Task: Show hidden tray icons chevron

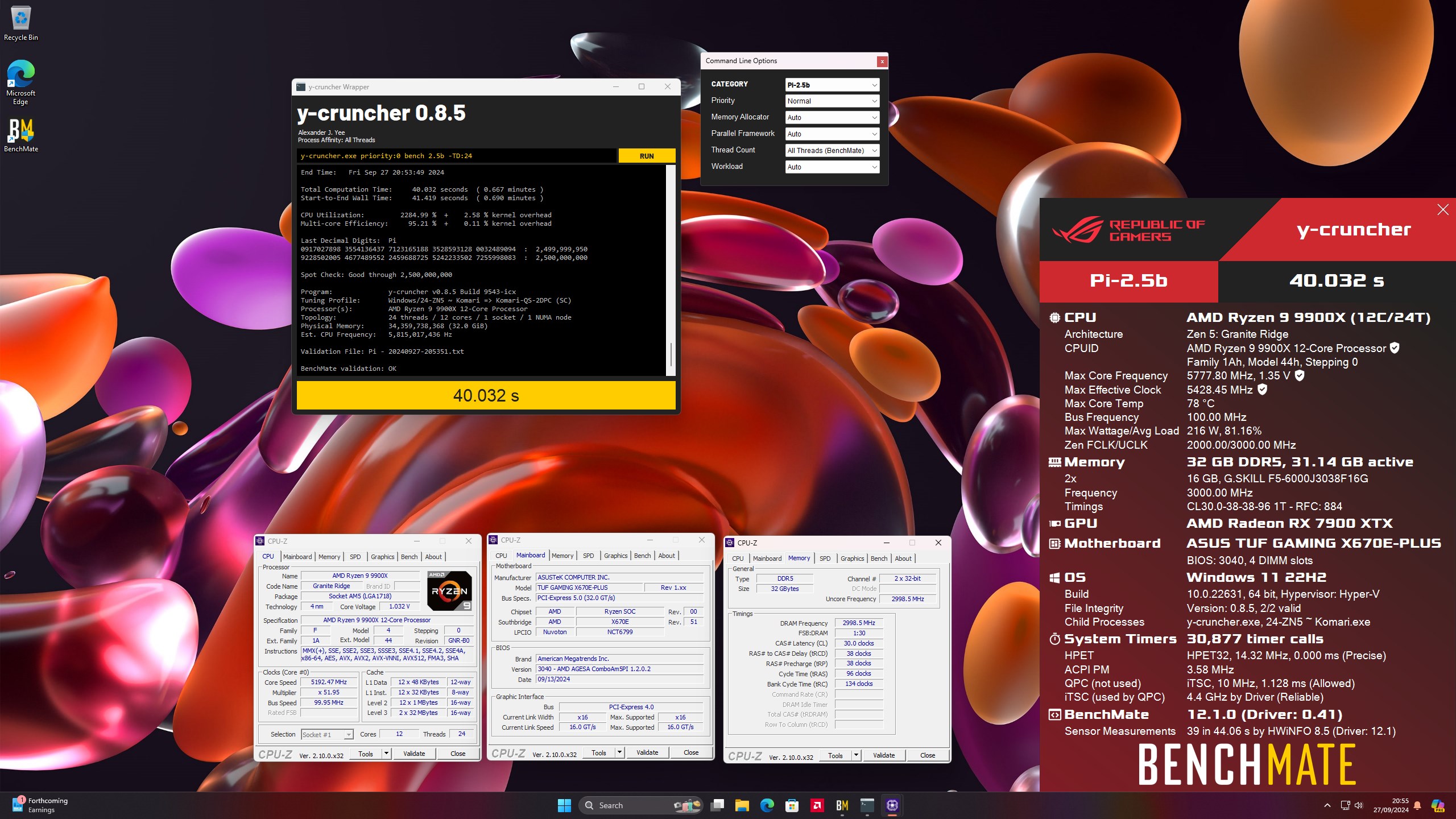Action: click(x=1327, y=805)
